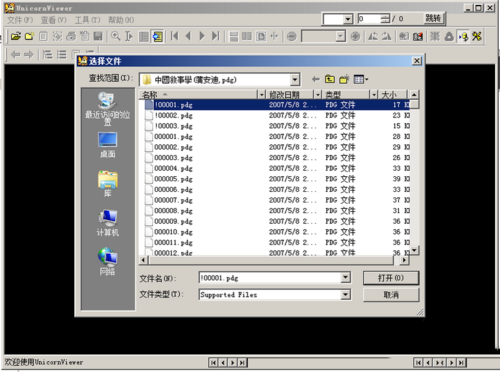
Task: Expand the combo box left of page number
Action: pos(348,19)
